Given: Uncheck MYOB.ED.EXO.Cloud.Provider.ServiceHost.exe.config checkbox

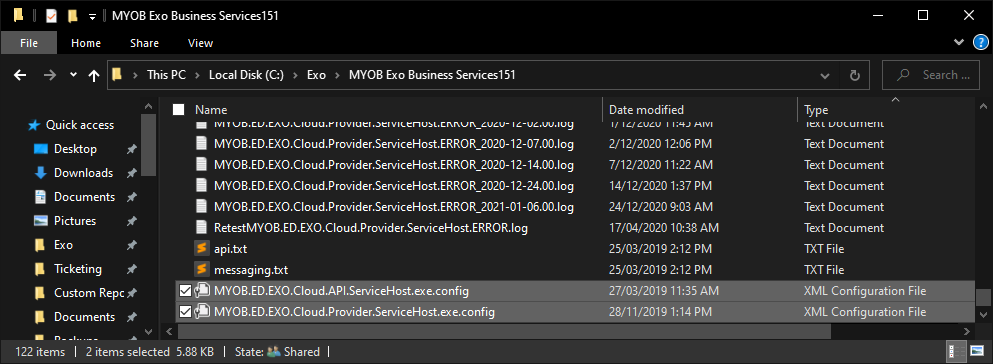Looking at the screenshot, I should click(186, 312).
